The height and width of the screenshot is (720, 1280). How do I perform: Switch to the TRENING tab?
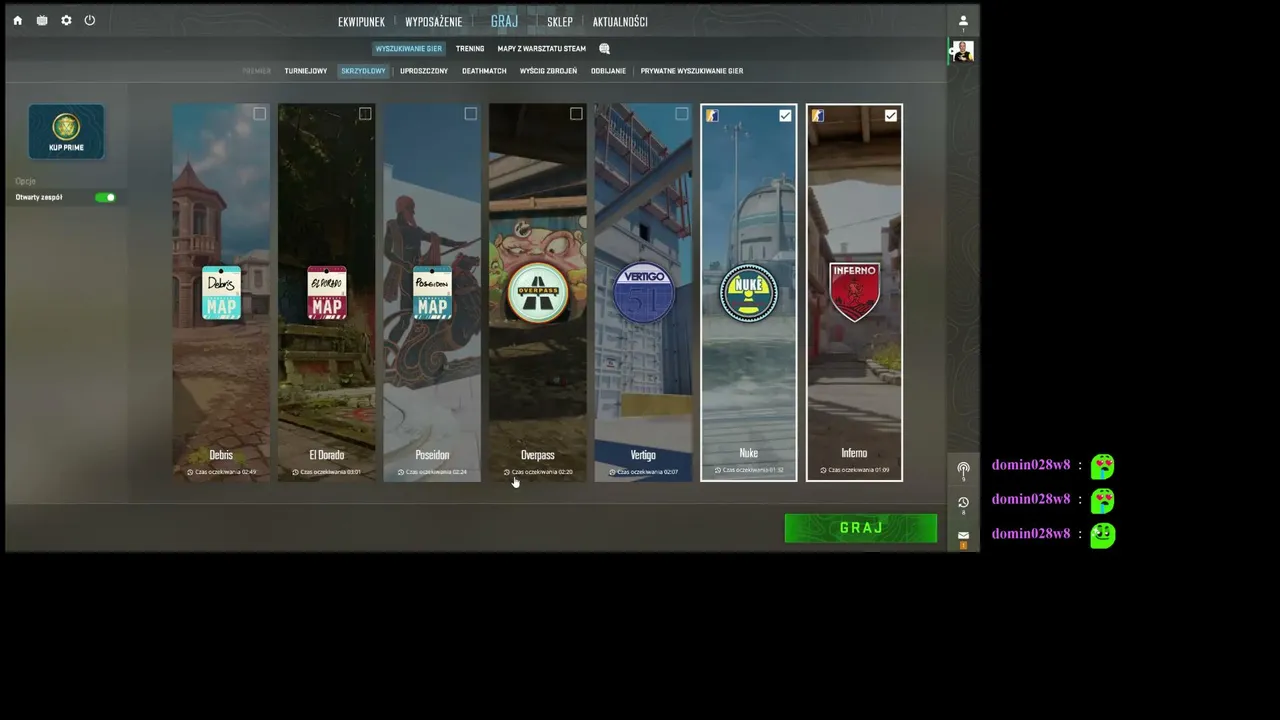[x=470, y=49]
